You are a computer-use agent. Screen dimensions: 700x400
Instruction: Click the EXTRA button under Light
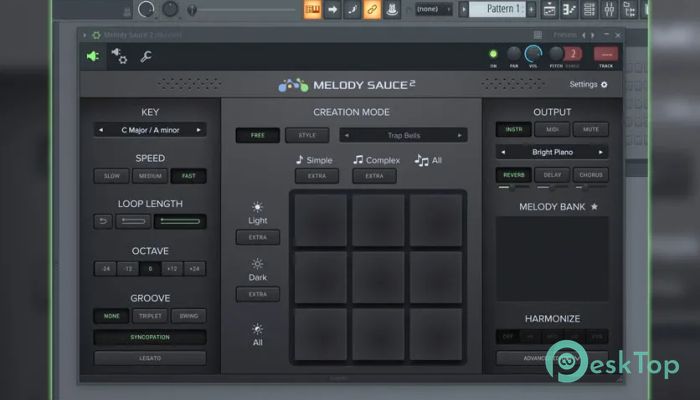(x=258, y=237)
